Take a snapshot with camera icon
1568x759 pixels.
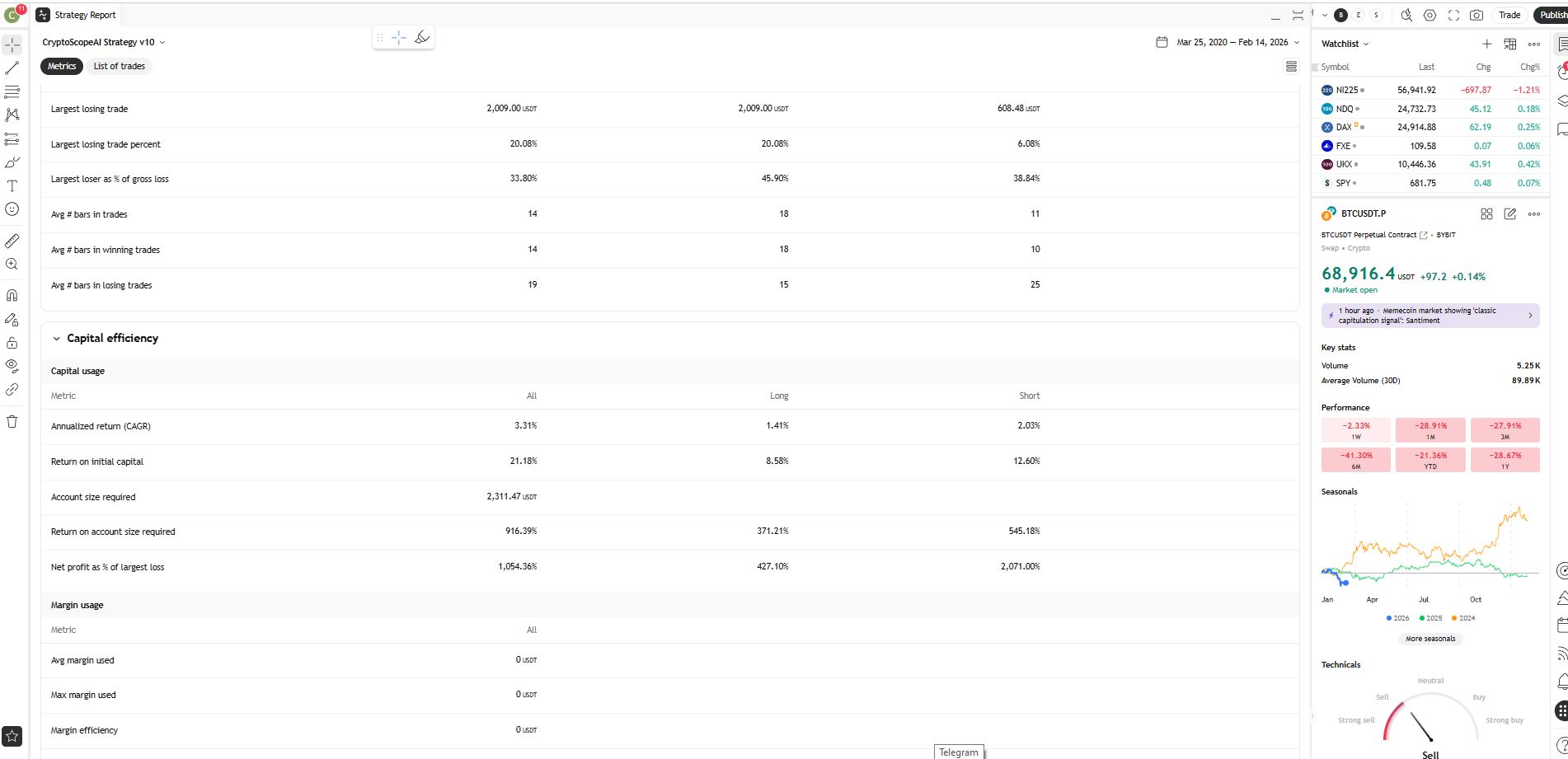pyautogui.click(x=1476, y=15)
